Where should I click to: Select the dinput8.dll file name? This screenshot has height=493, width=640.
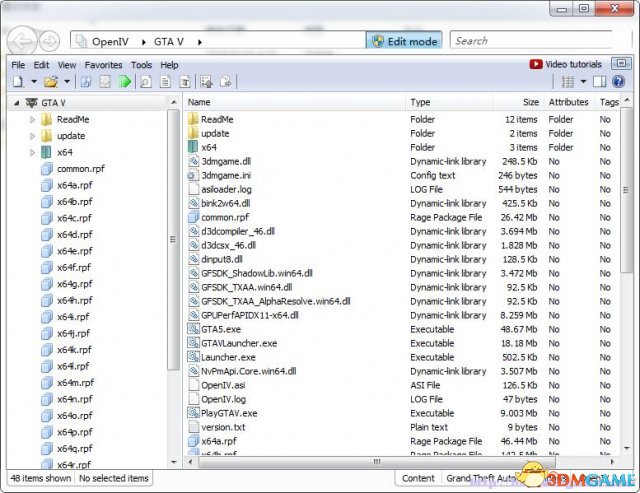pyautogui.click(x=222, y=259)
